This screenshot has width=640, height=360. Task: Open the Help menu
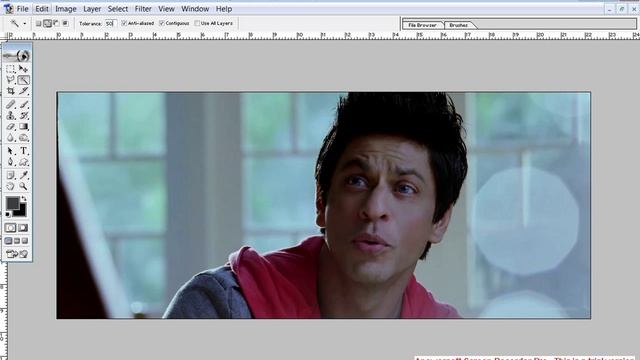point(224,9)
